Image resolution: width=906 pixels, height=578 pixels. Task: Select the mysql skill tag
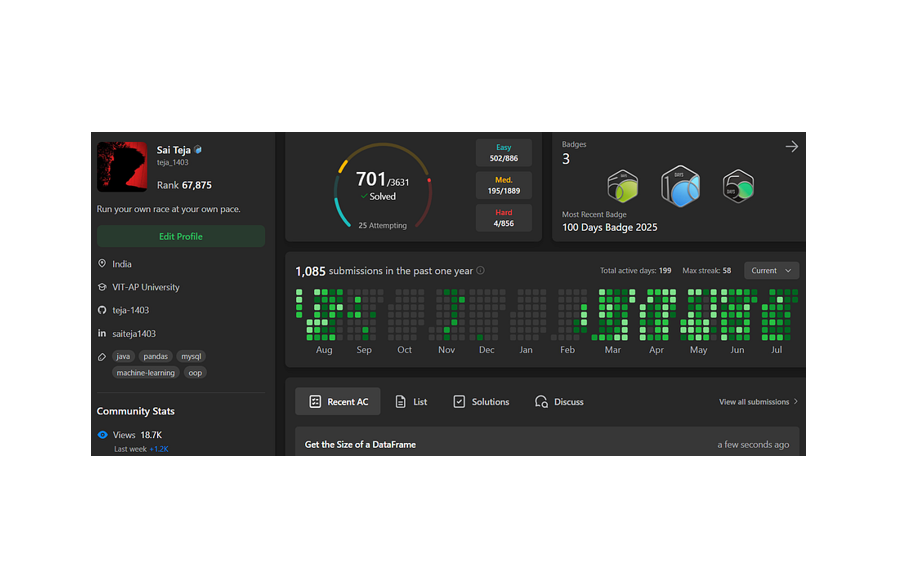(191, 356)
